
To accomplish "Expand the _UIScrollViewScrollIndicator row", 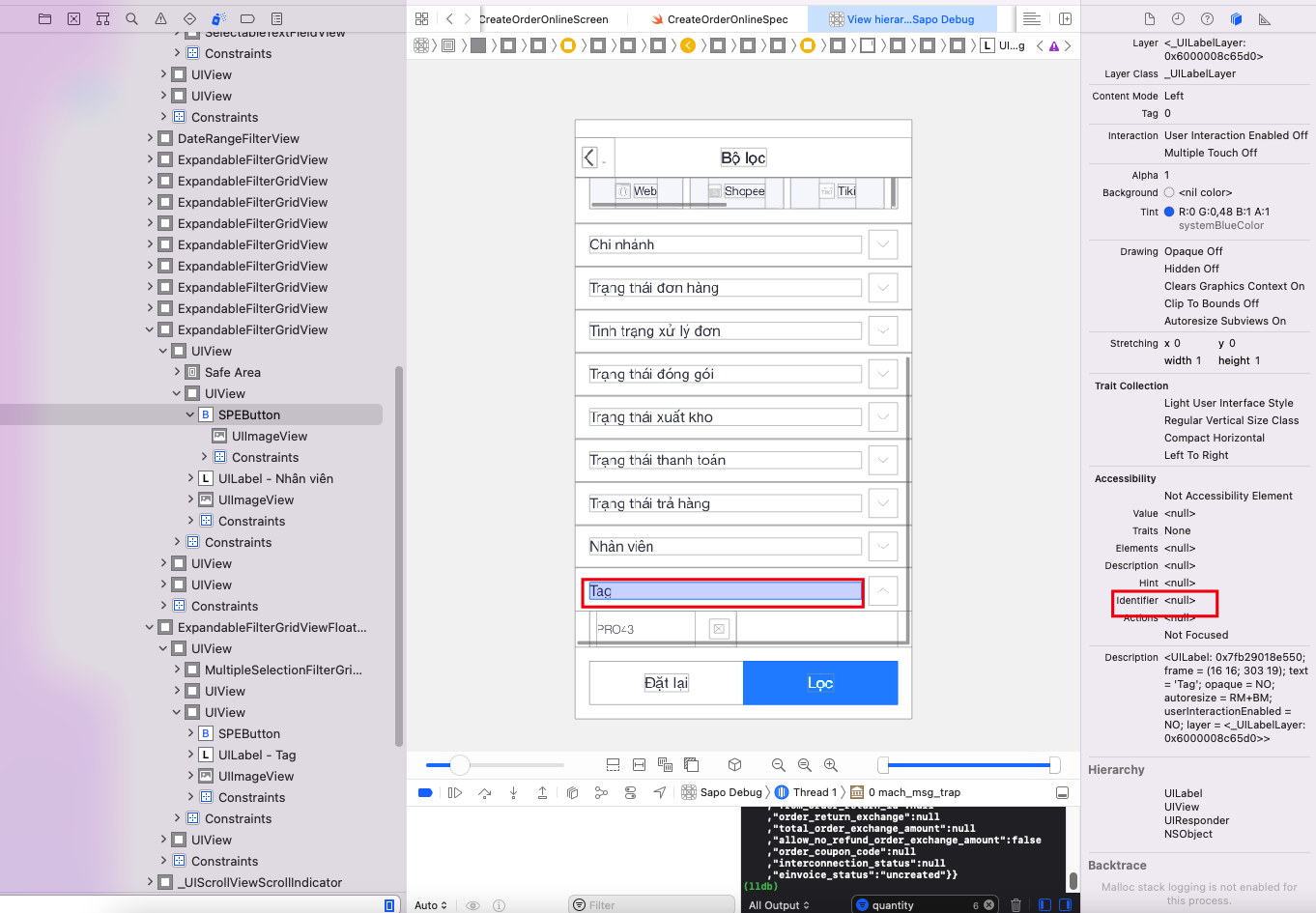I will tap(150, 882).
